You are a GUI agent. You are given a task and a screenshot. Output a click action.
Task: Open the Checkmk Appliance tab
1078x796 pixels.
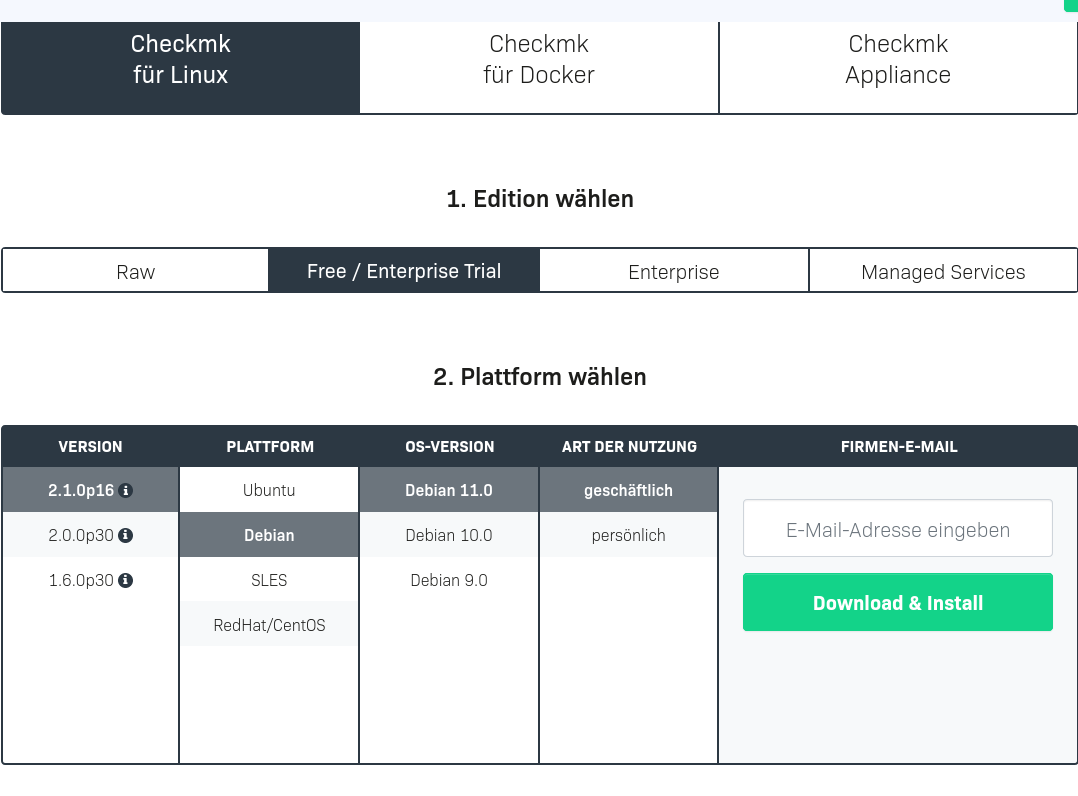[x=897, y=60]
